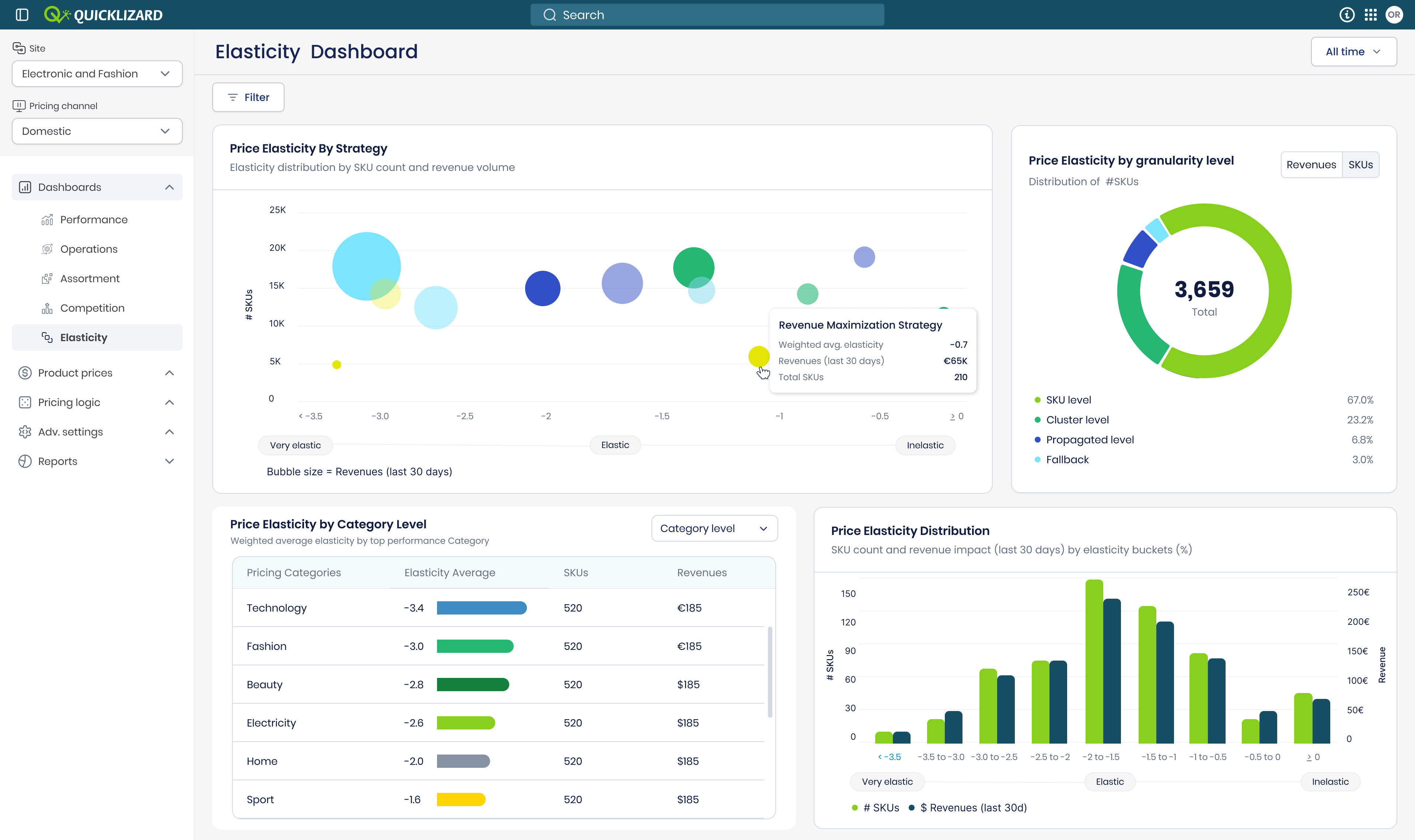This screenshot has height=840, width=1415.
Task: Go to Operations dashboard
Action: click(x=89, y=249)
